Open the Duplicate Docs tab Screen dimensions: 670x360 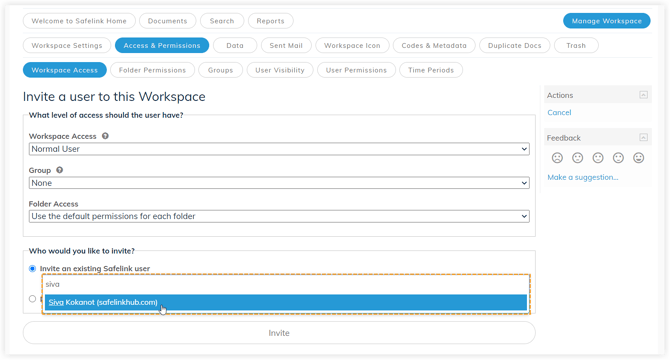tap(515, 45)
